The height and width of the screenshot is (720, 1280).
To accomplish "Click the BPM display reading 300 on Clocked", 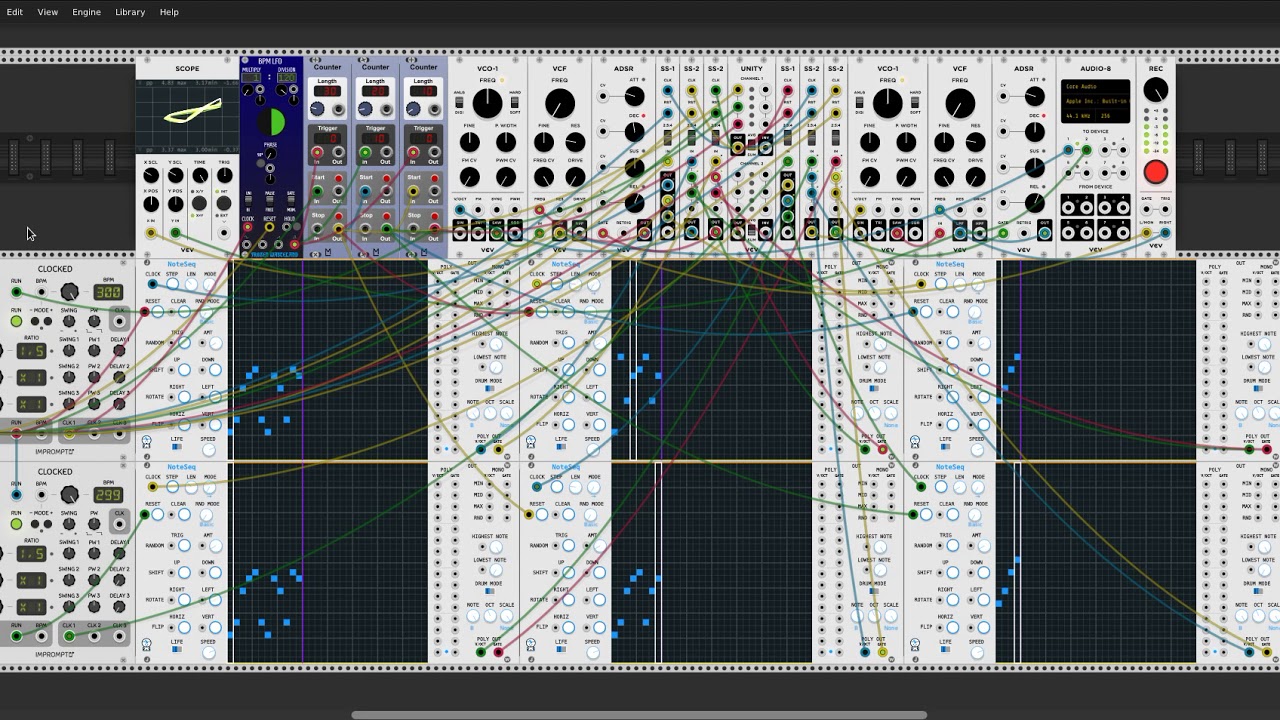I will [x=108, y=292].
